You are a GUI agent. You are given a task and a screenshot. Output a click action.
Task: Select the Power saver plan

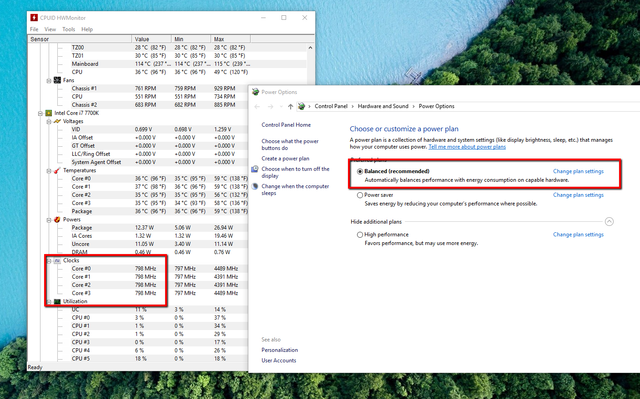[360, 195]
